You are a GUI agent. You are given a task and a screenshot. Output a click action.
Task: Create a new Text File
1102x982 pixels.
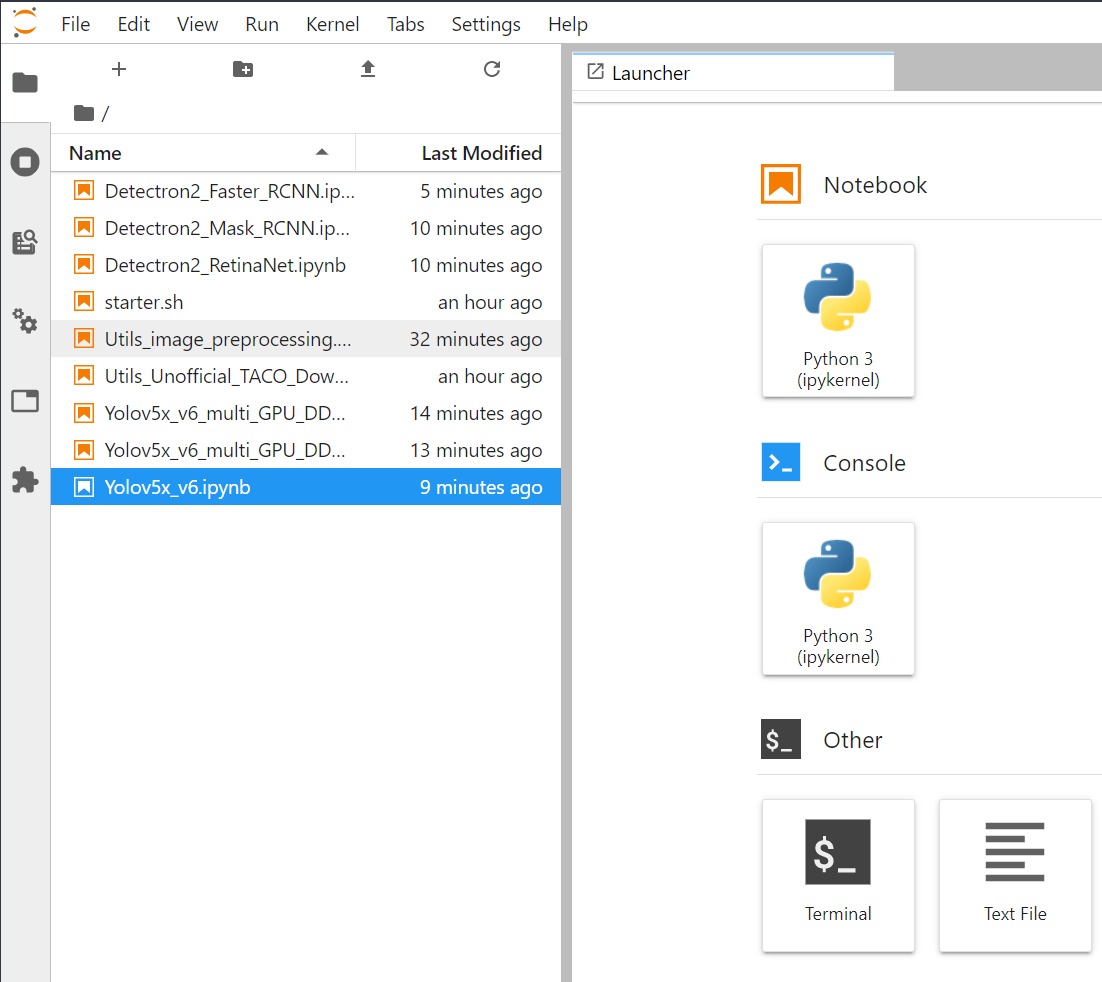[1015, 875]
